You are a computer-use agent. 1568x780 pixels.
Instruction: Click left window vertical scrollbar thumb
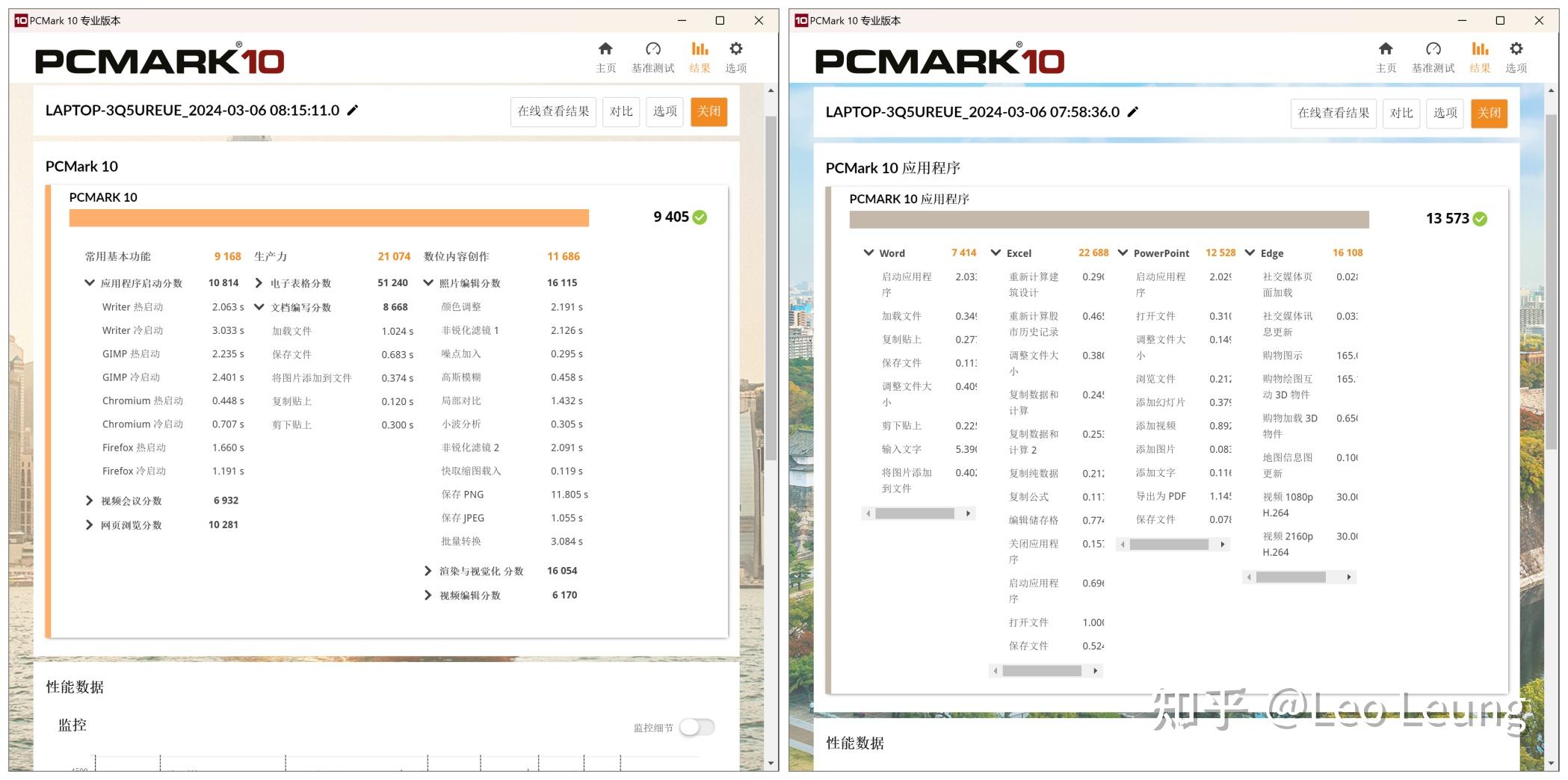771,288
